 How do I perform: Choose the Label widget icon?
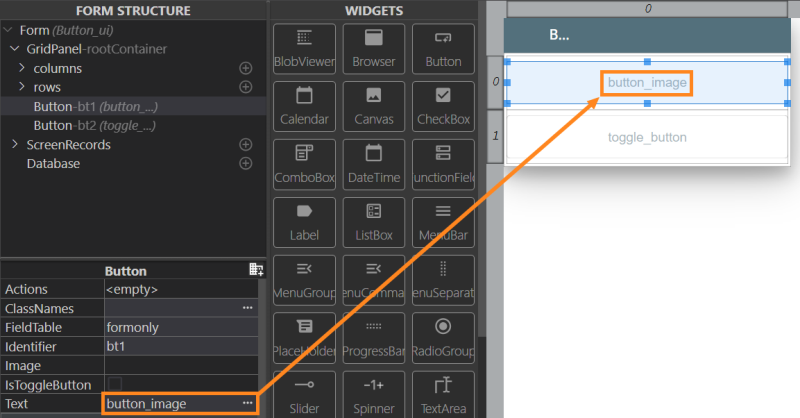pyautogui.click(x=304, y=223)
